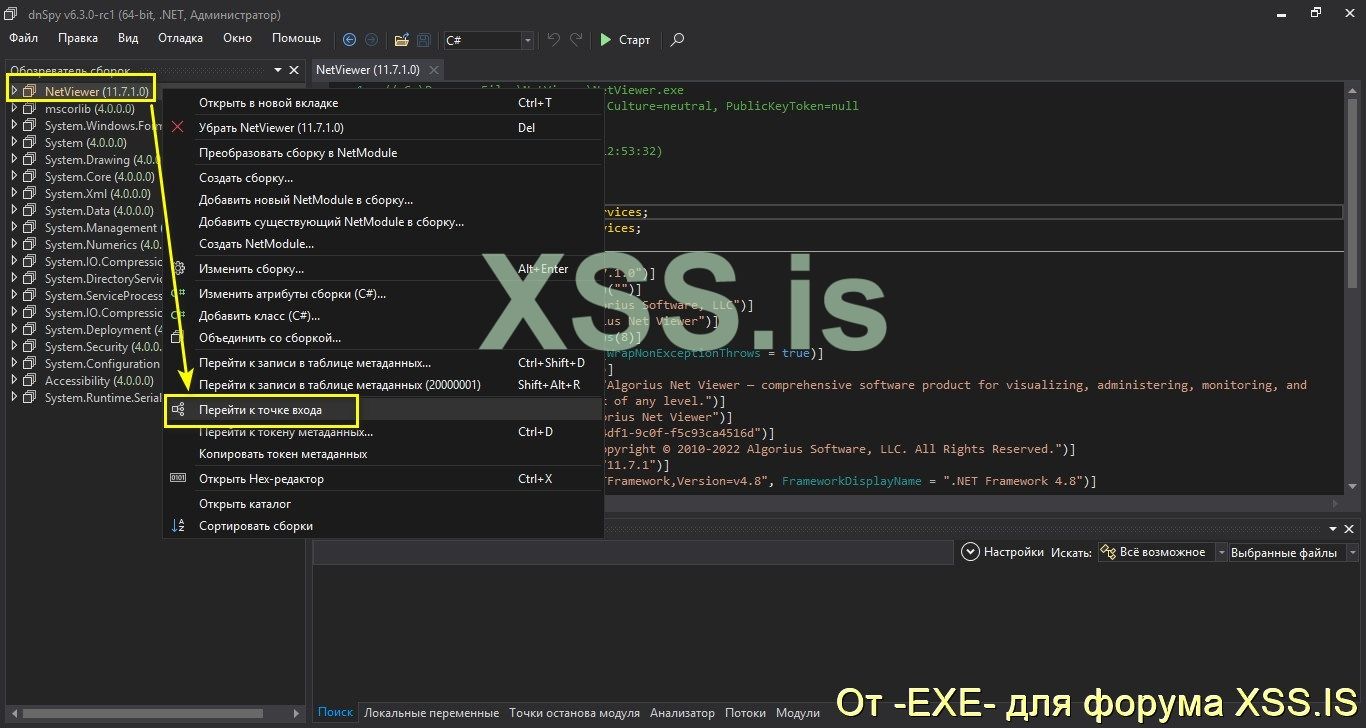Open the Помощь menu
The height and width of the screenshot is (728, 1366).
click(x=297, y=38)
